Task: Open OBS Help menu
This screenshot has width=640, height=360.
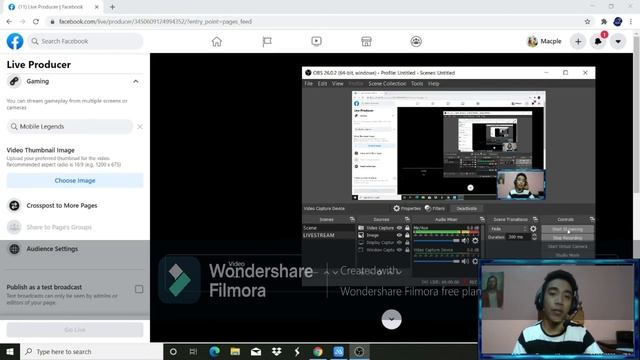Action: tap(433, 84)
